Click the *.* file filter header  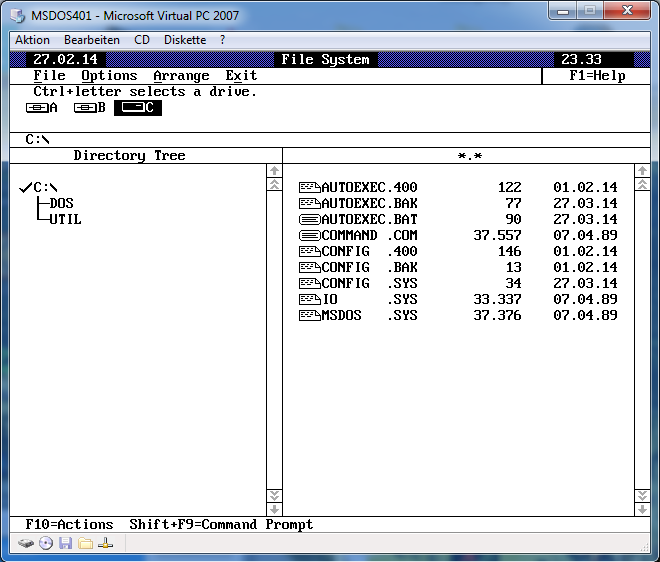coord(470,156)
